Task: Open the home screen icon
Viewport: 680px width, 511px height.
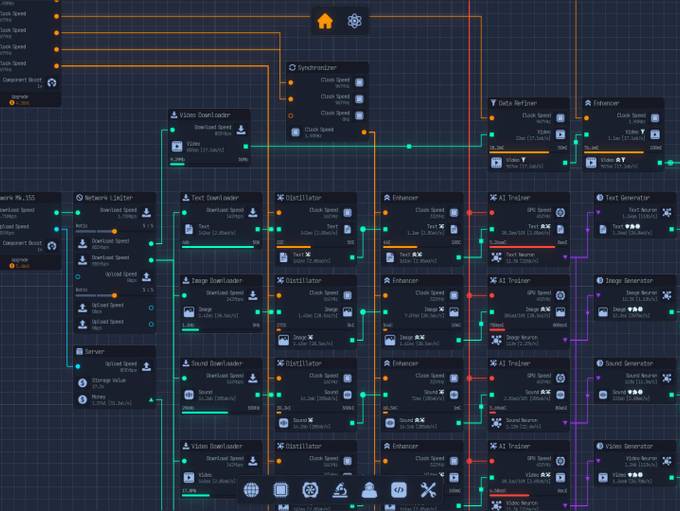Action: pos(325,21)
